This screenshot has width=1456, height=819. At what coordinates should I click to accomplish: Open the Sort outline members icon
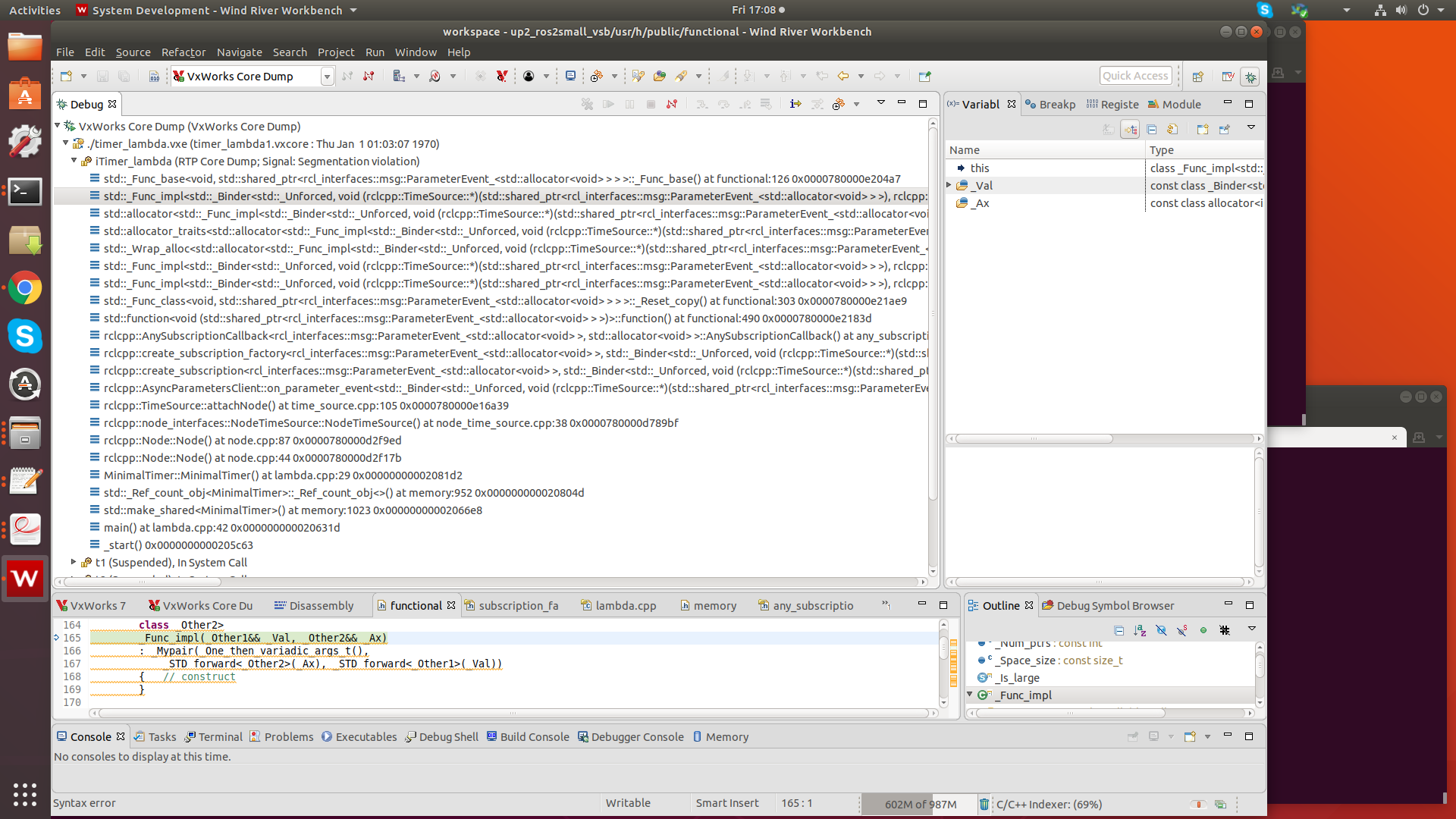(1140, 630)
